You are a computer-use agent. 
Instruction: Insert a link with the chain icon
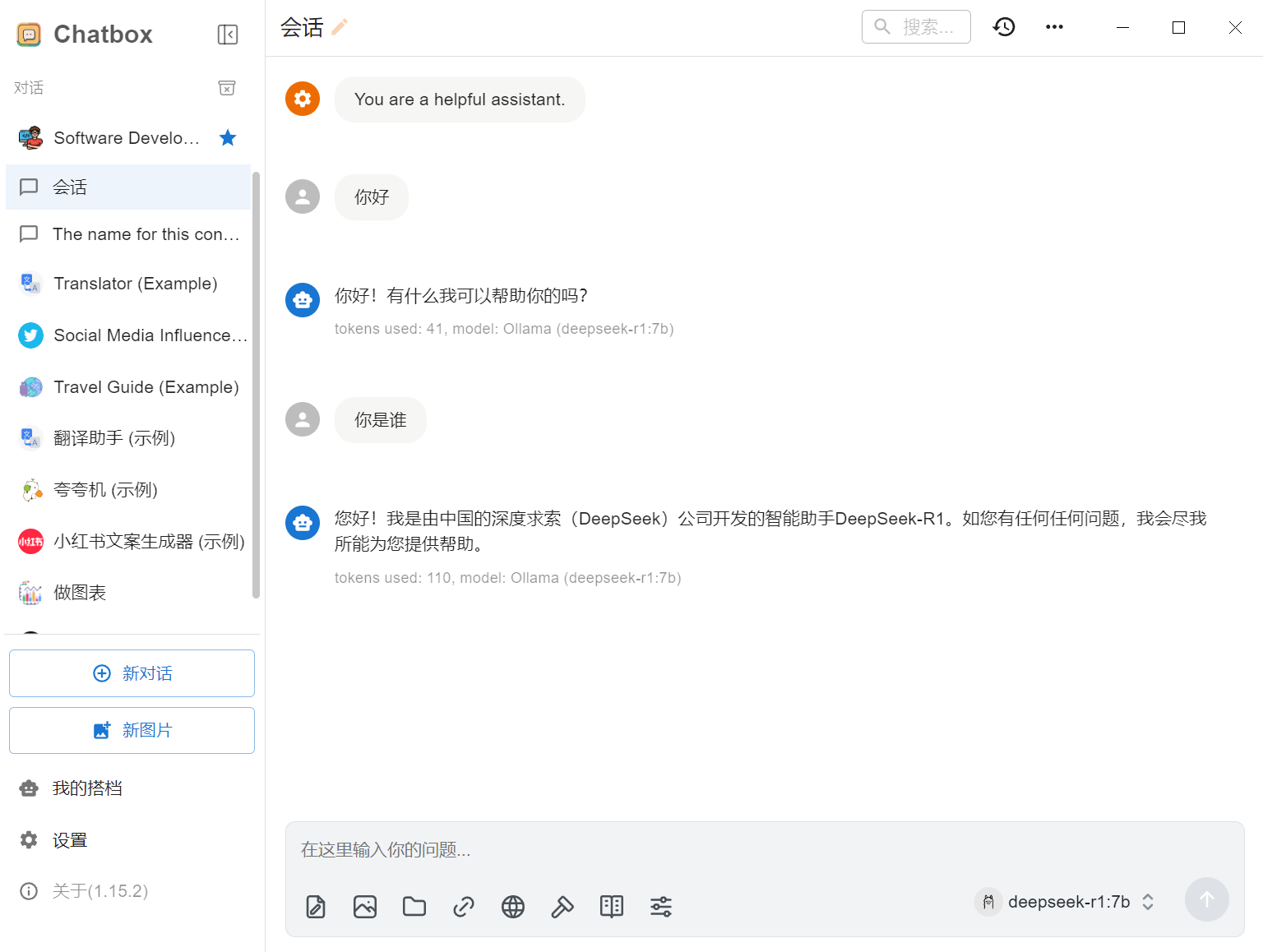(464, 907)
